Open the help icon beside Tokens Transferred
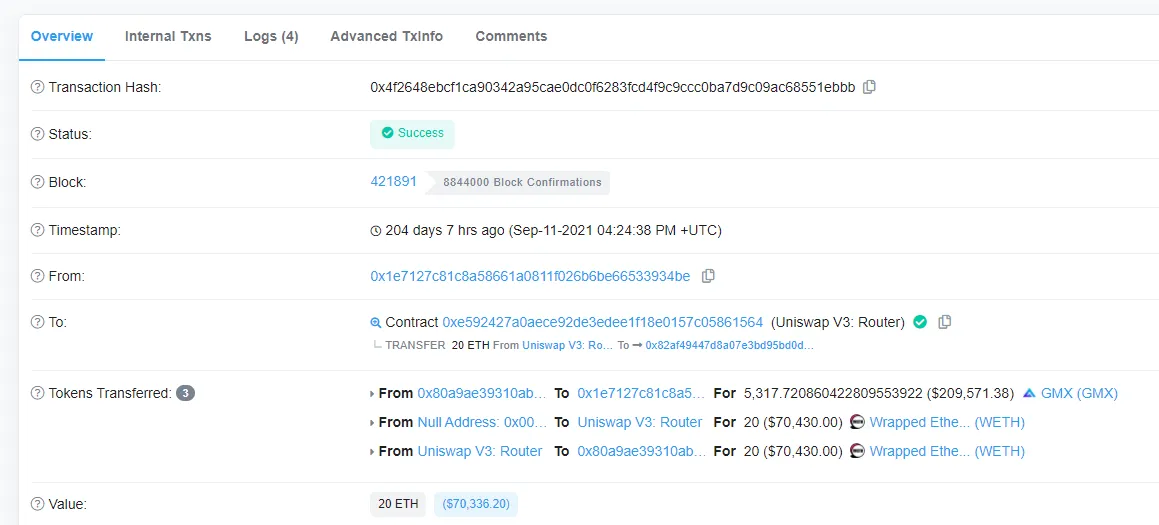Image resolution: width=1159 pixels, height=525 pixels. (37, 393)
